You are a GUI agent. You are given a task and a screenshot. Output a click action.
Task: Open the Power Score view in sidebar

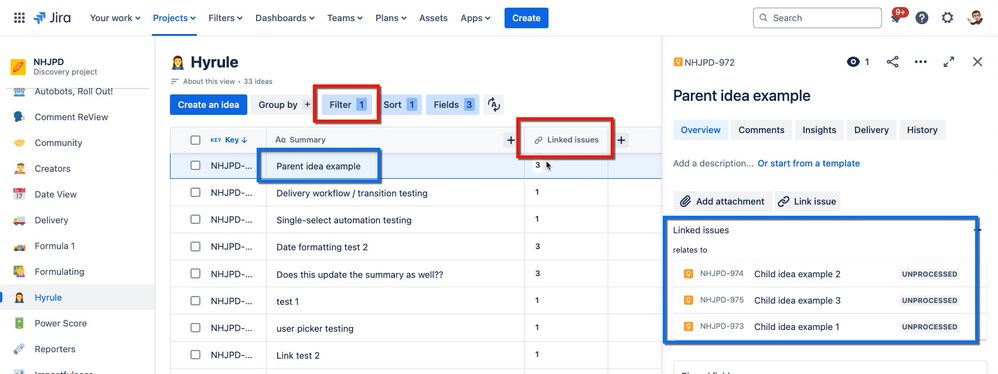60,323
